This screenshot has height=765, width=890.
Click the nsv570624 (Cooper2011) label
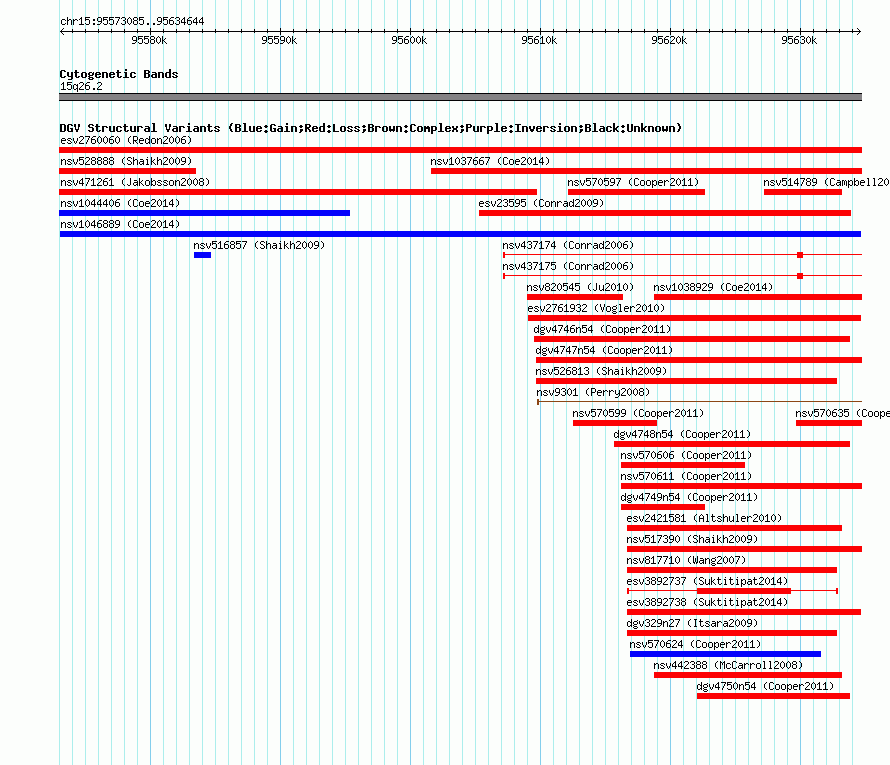(695, 644)
